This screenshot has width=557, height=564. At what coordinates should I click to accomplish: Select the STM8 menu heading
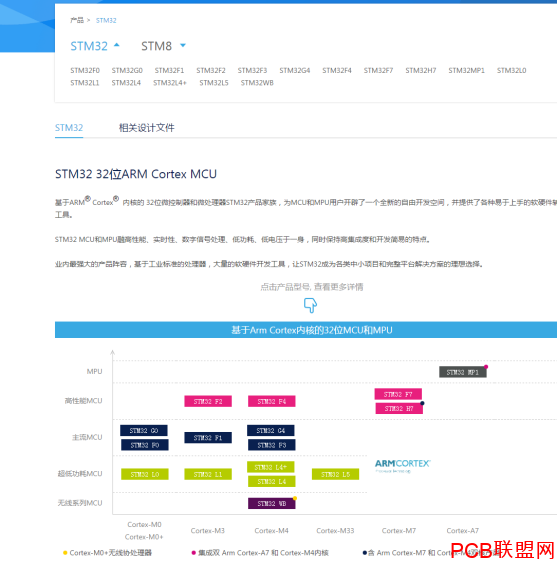[156, 46]
